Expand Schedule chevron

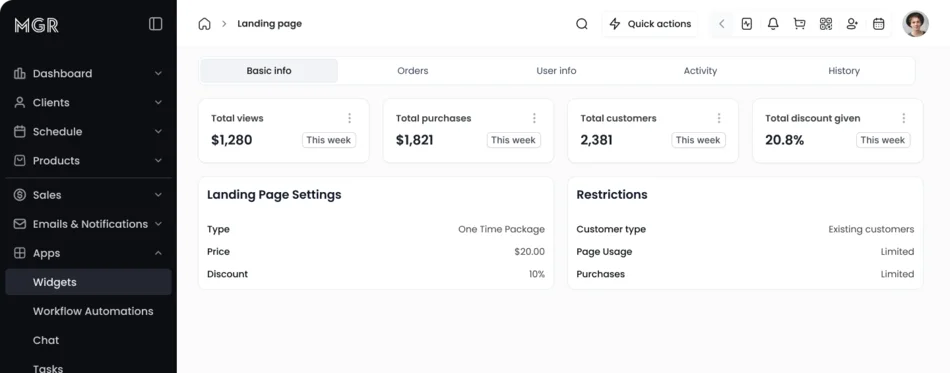158,131
